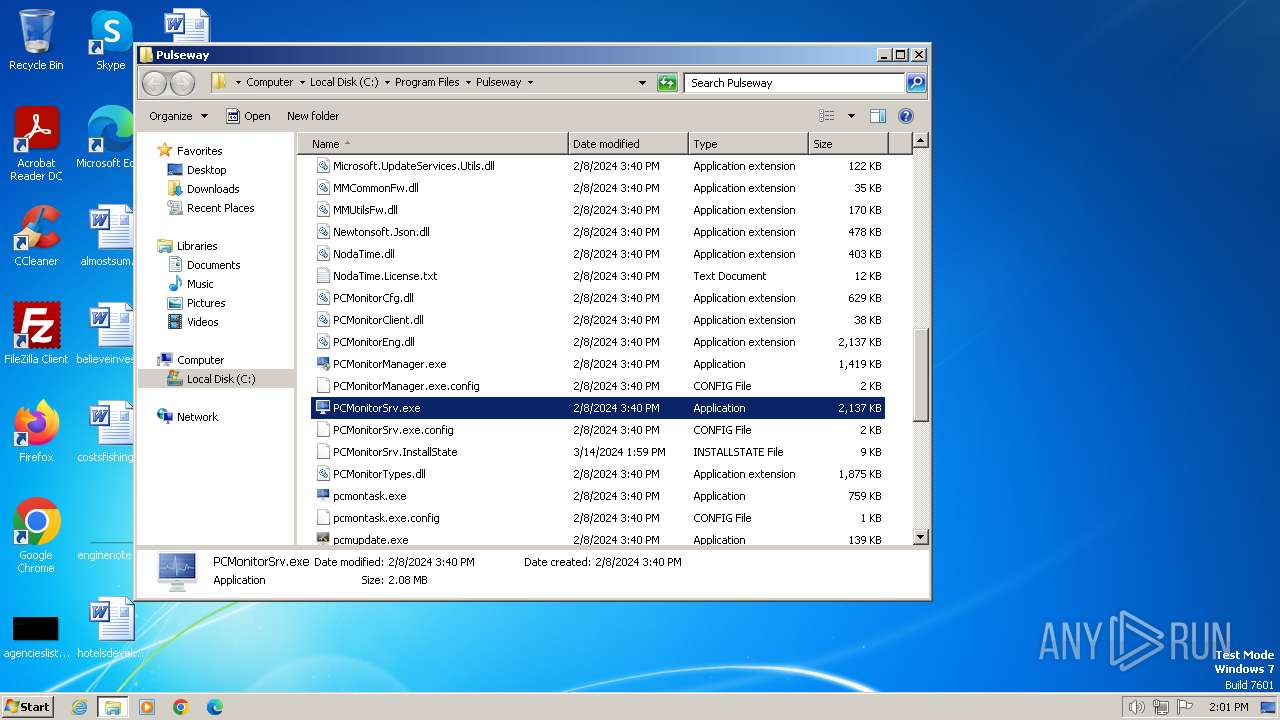Open Acrobat Reader DC desktop shortcut

tap(36, 143)
